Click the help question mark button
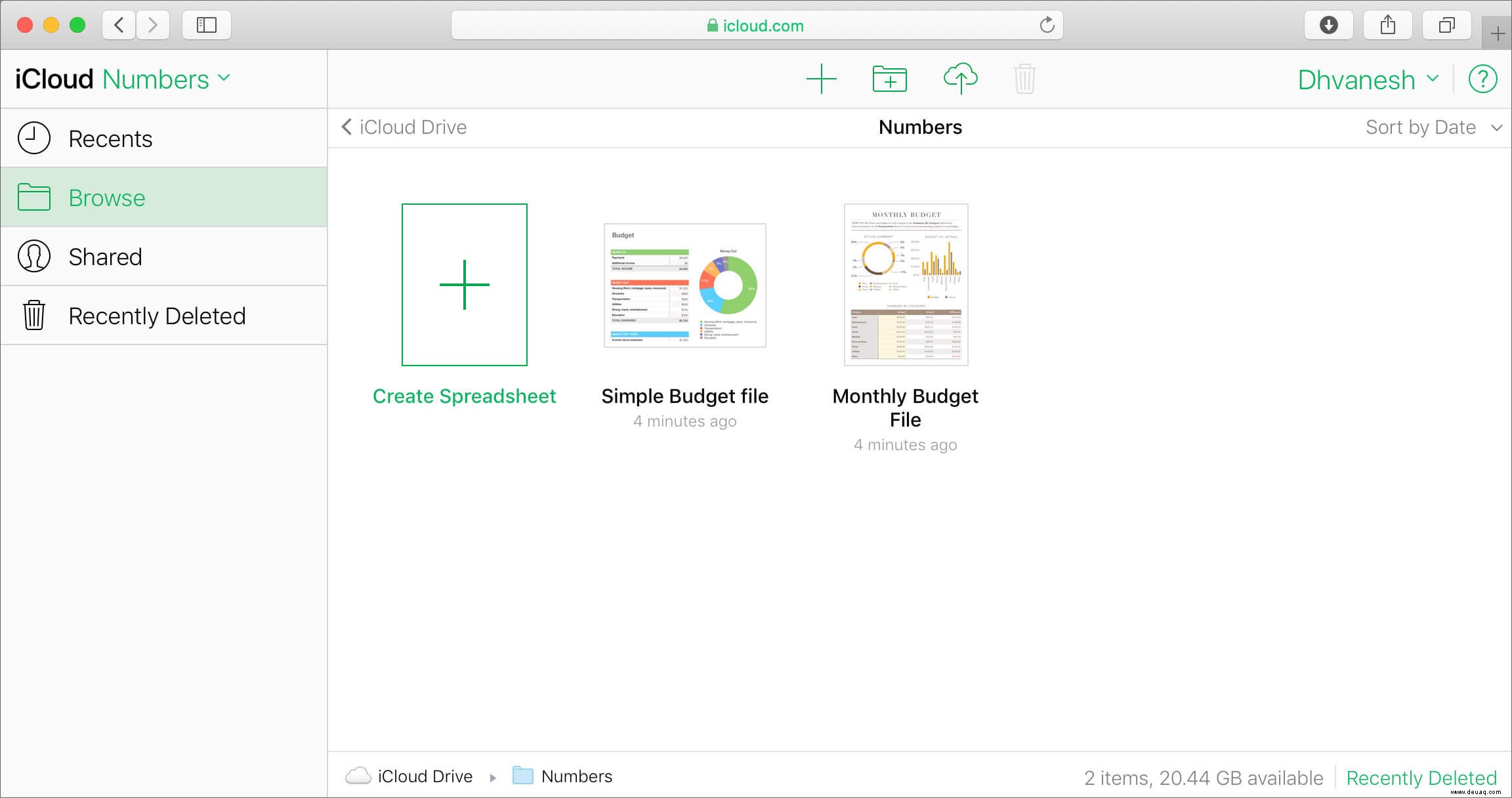Image resolution: width=1512 pixels, height=798 pixels. pos(1483,79)
